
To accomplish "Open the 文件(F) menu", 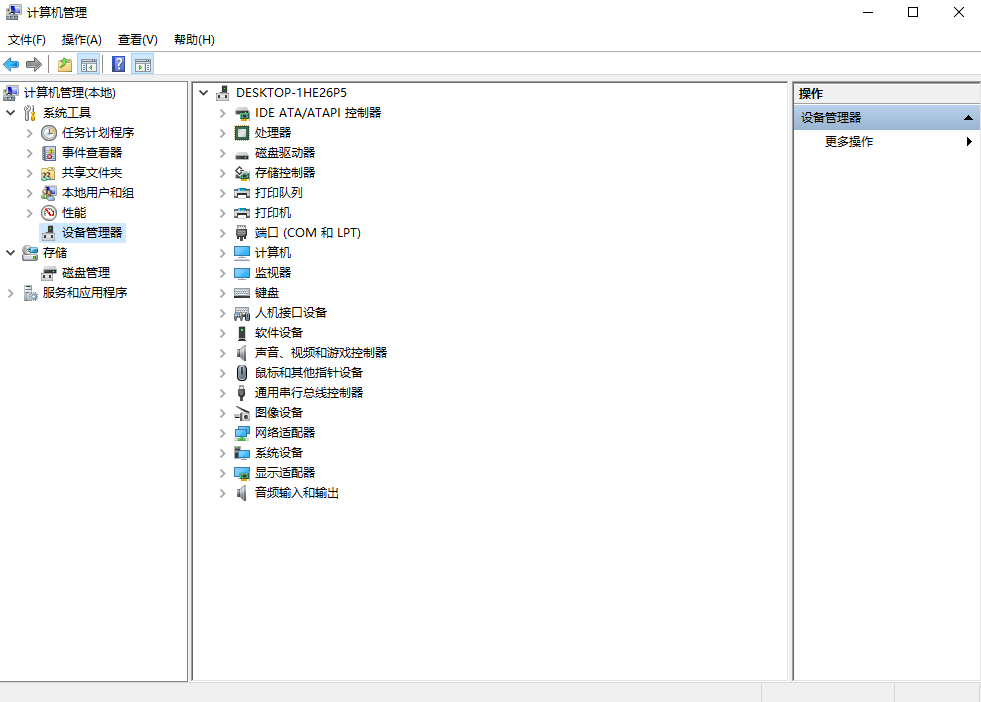I will (27, 40).
